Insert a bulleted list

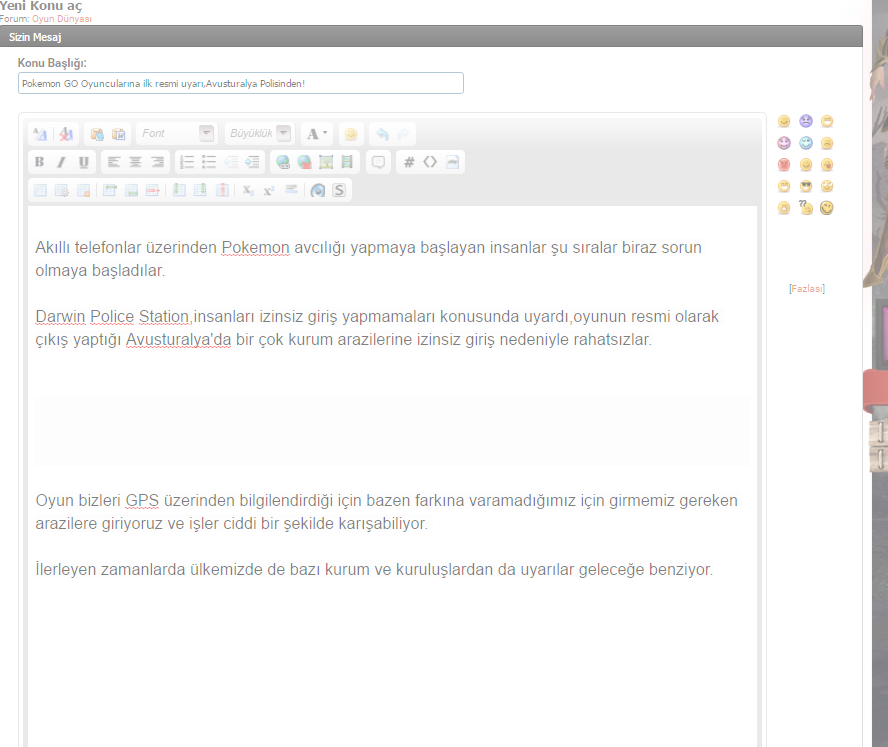(209, 162)
